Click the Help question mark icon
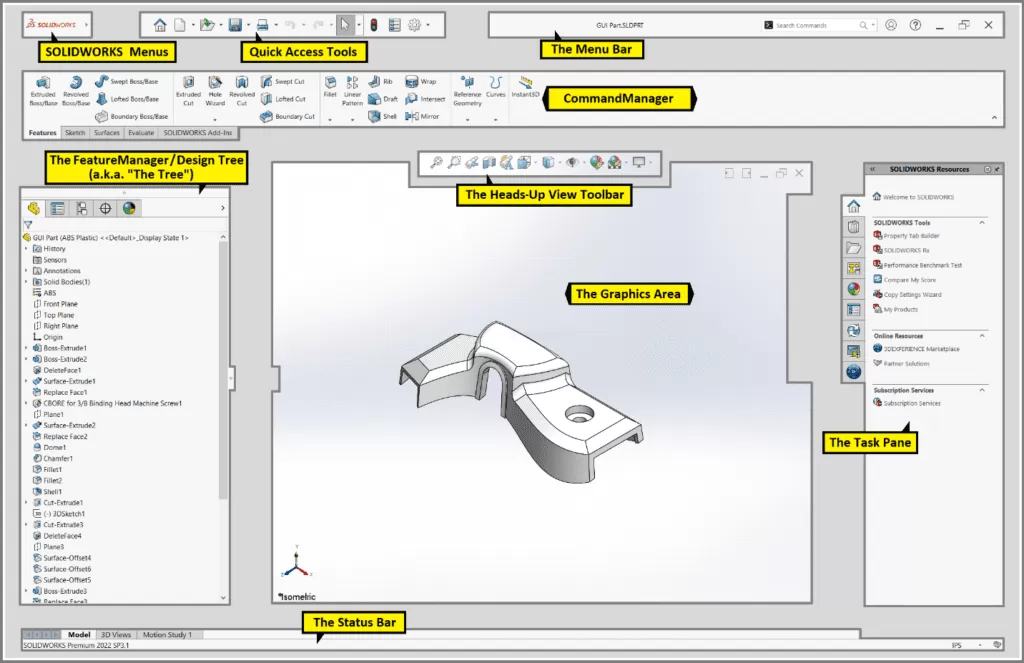Image resolution: width=1024 pixels, height=663 pixels. tap(915, 25)
